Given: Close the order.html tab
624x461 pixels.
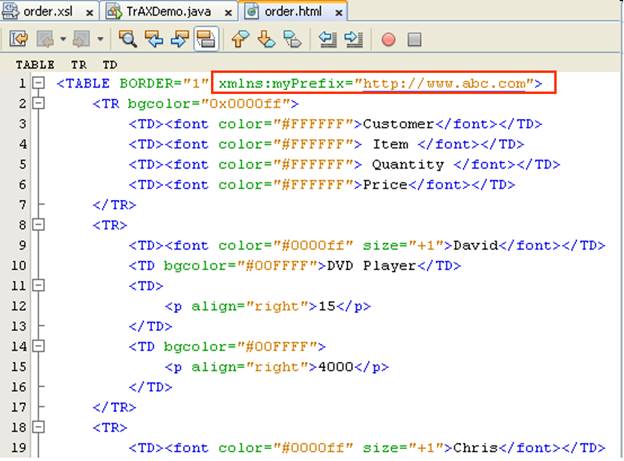Looking at the screenshot, I should pos(339,13).
